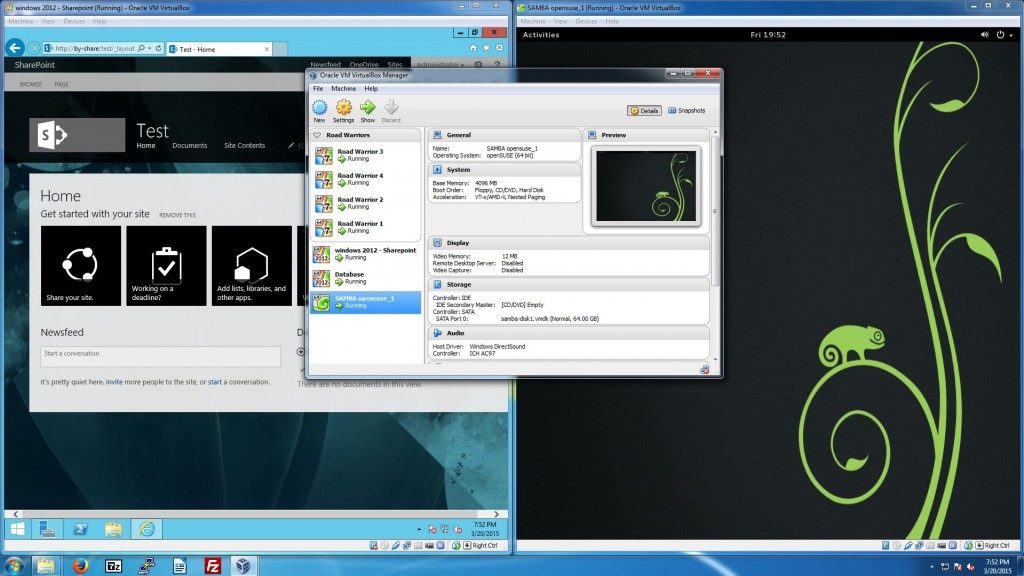Click the Fri 19:52 clock in openSUSE
Image resolution: width=1024 pixels, height=576 pixels.
tap(768, 35)
